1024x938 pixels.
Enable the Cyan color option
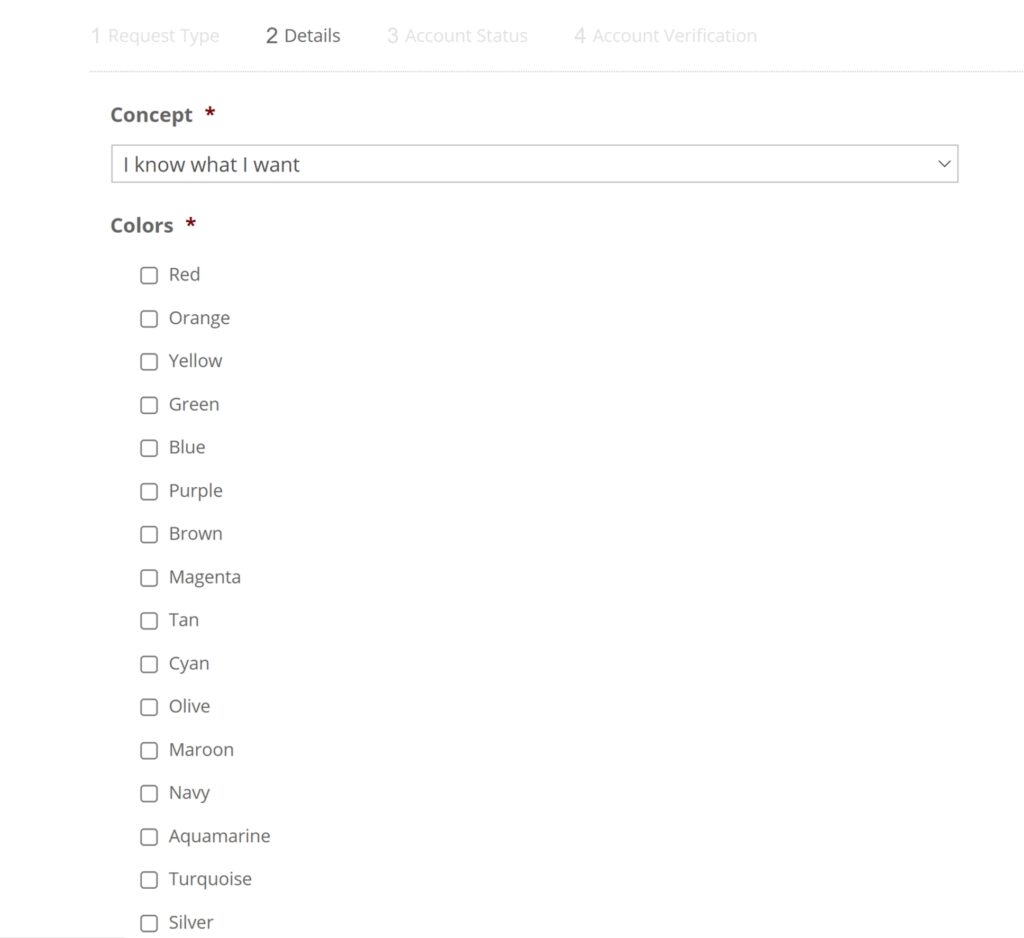coord(149,664)
